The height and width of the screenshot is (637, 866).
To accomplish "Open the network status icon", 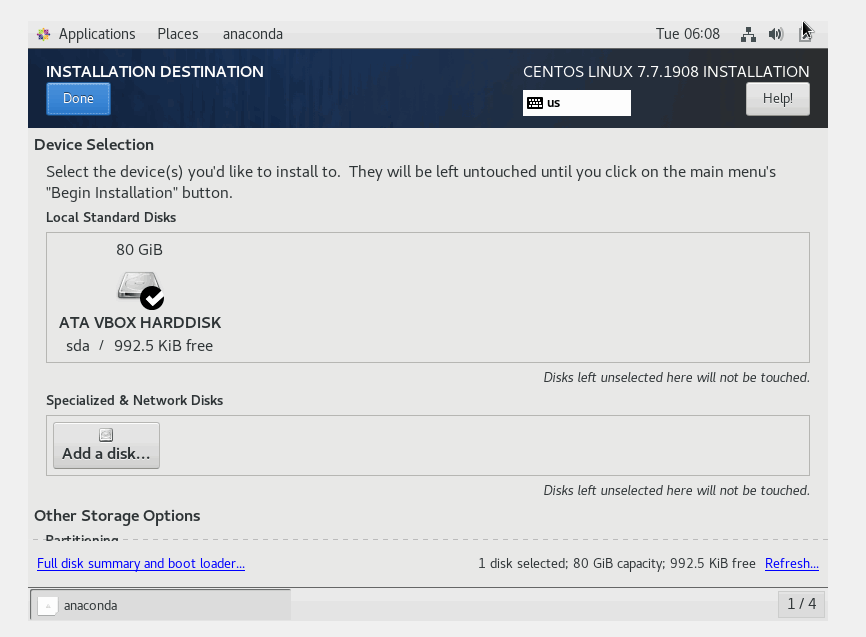I will tap(748, 34).
